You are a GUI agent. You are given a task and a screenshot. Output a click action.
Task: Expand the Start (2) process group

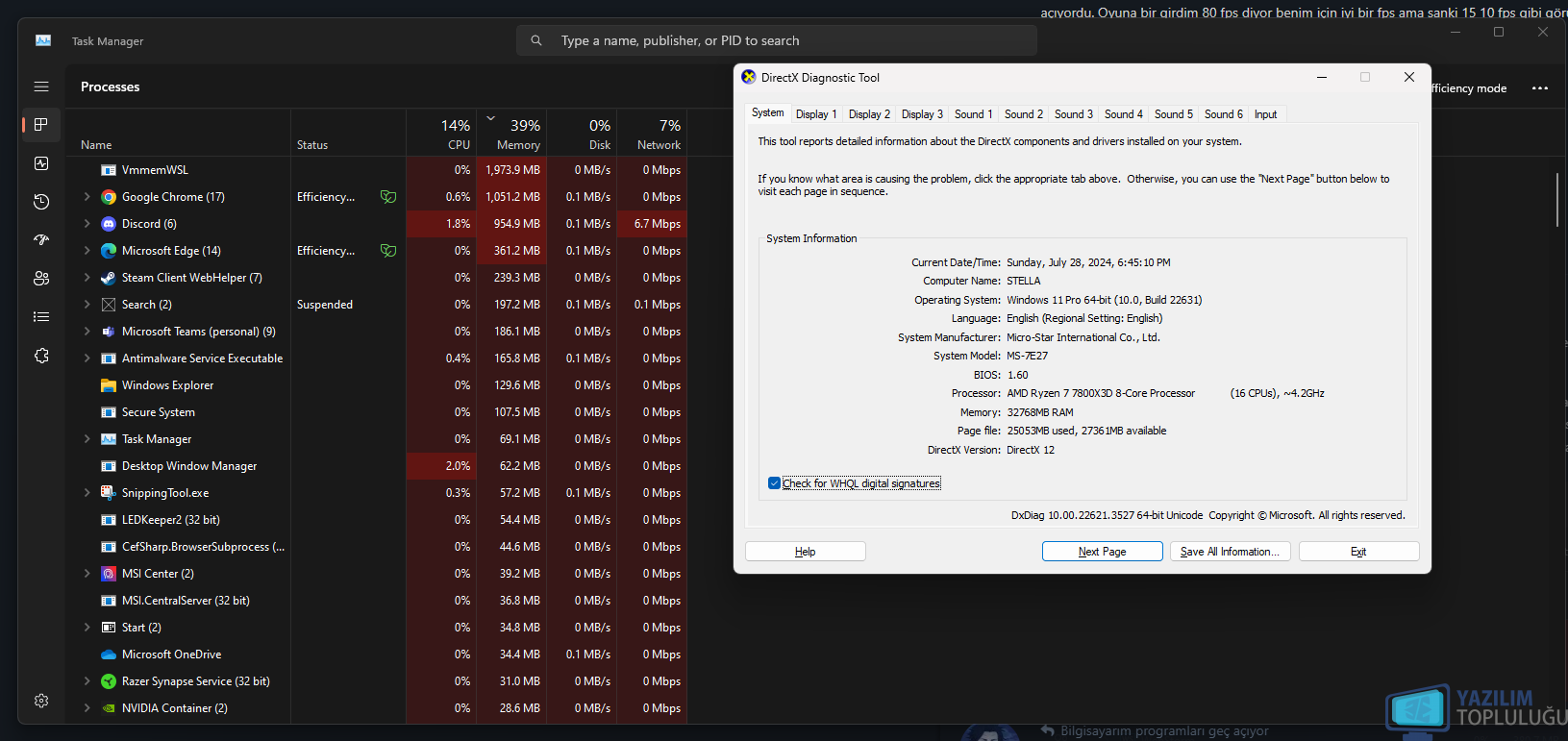(x=87, y=628)
